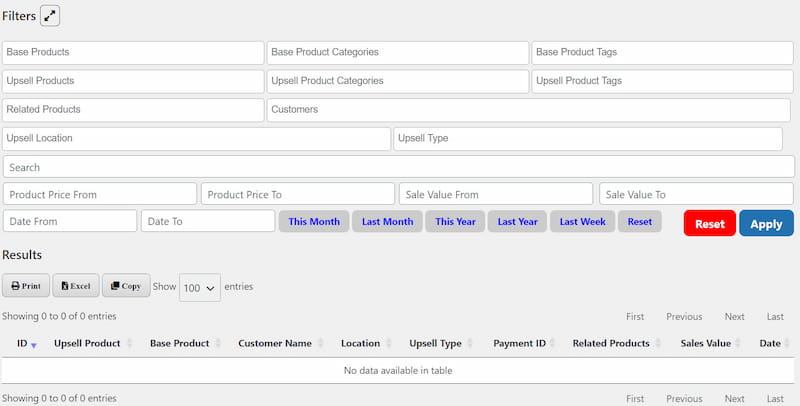Click Next pagination link below table

pos(735,399)
